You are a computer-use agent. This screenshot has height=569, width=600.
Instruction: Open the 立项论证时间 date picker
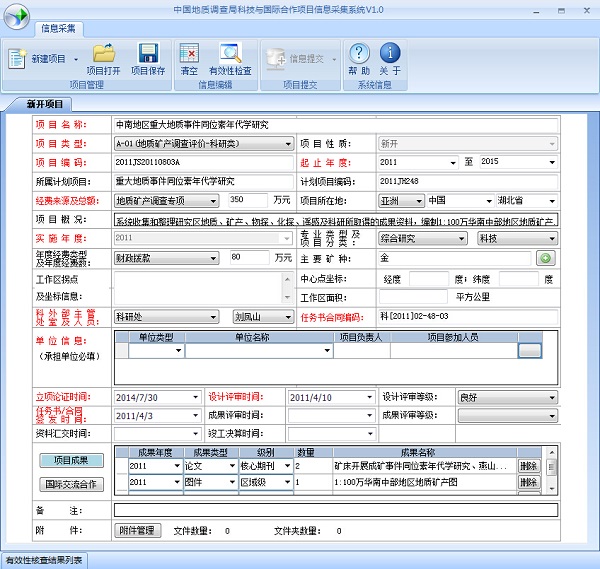(x=196, y=397)
